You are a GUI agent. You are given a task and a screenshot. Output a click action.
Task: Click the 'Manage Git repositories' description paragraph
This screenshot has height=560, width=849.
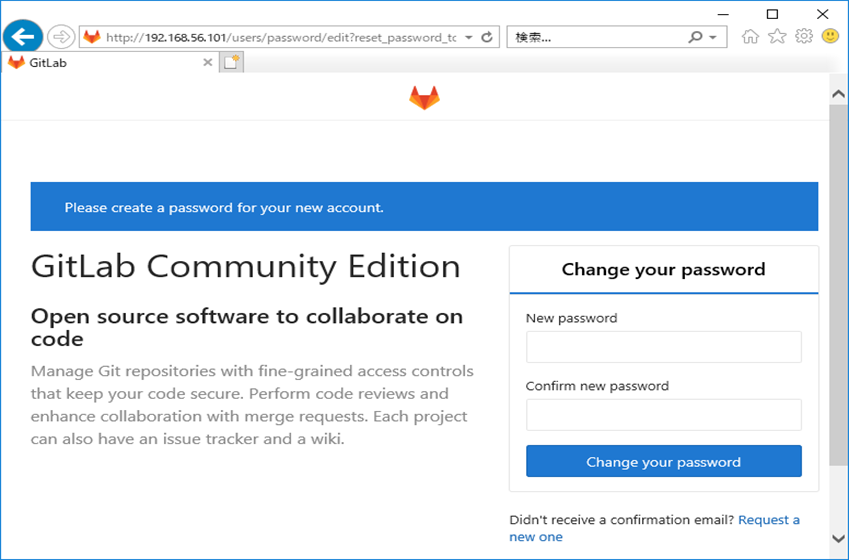(x=252, y=405)
